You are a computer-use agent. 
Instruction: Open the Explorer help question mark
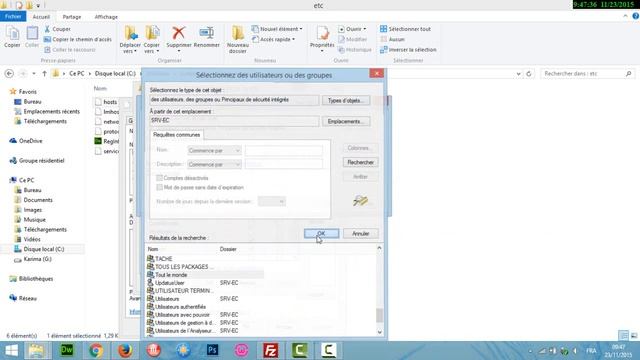[636, 16]
